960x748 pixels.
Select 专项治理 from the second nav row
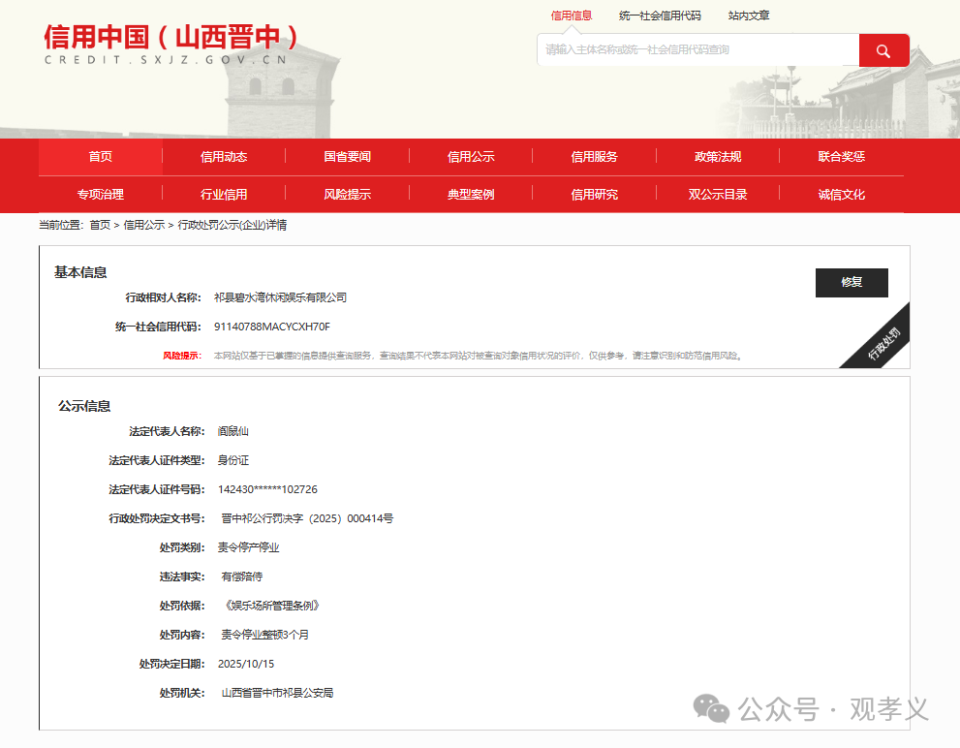[98, 193]
